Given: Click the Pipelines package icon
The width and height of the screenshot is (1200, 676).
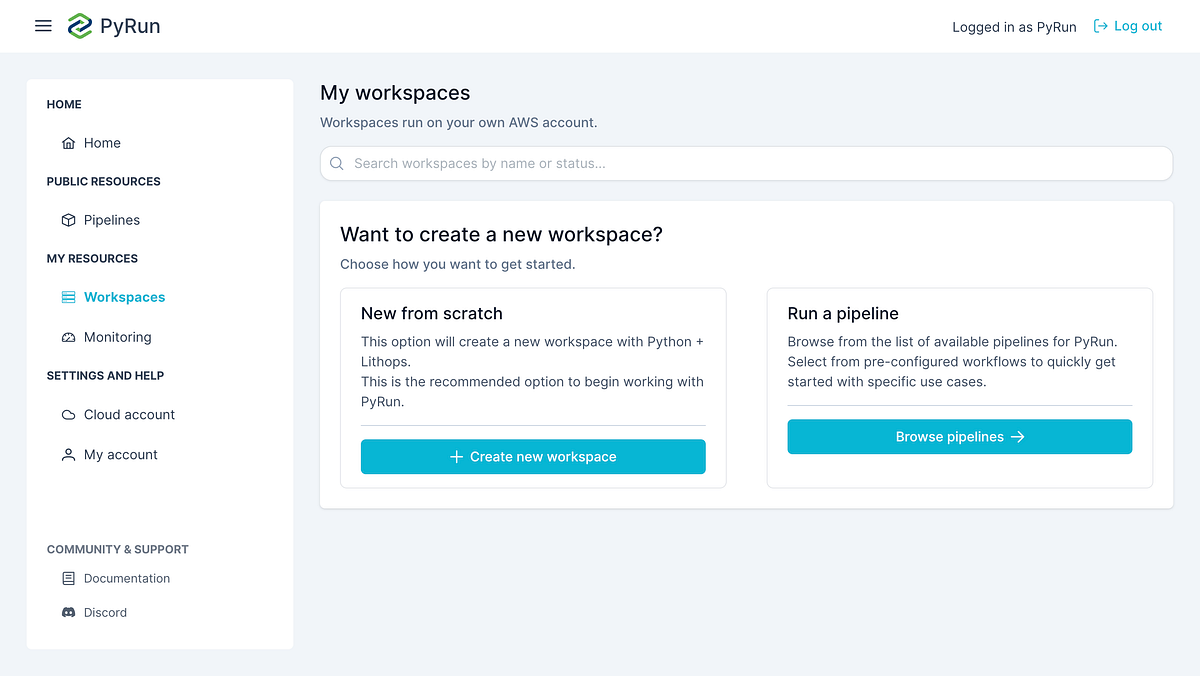Looking at the screenshot, I should click(x=68, y=220).
